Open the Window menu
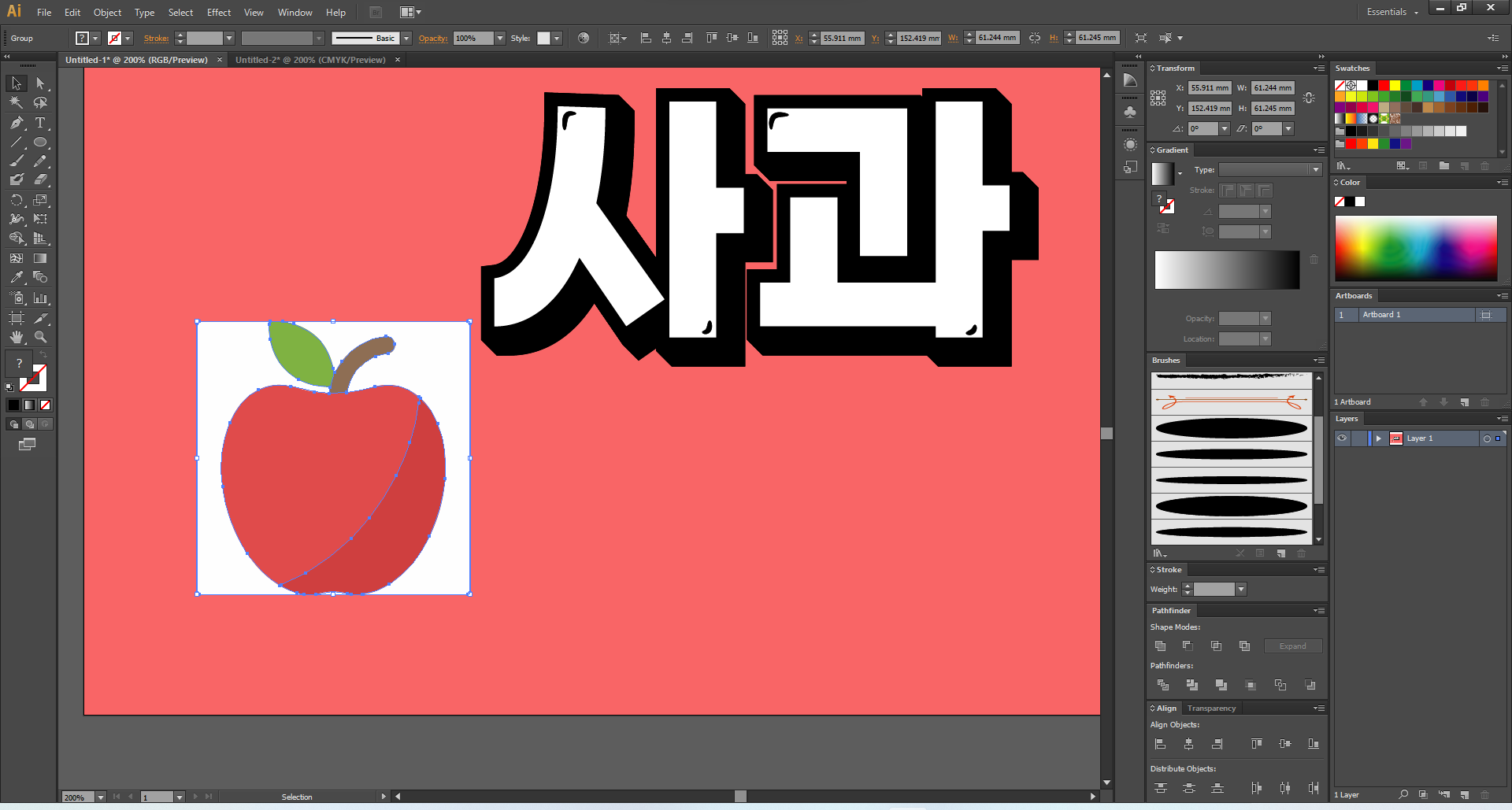 295,13
